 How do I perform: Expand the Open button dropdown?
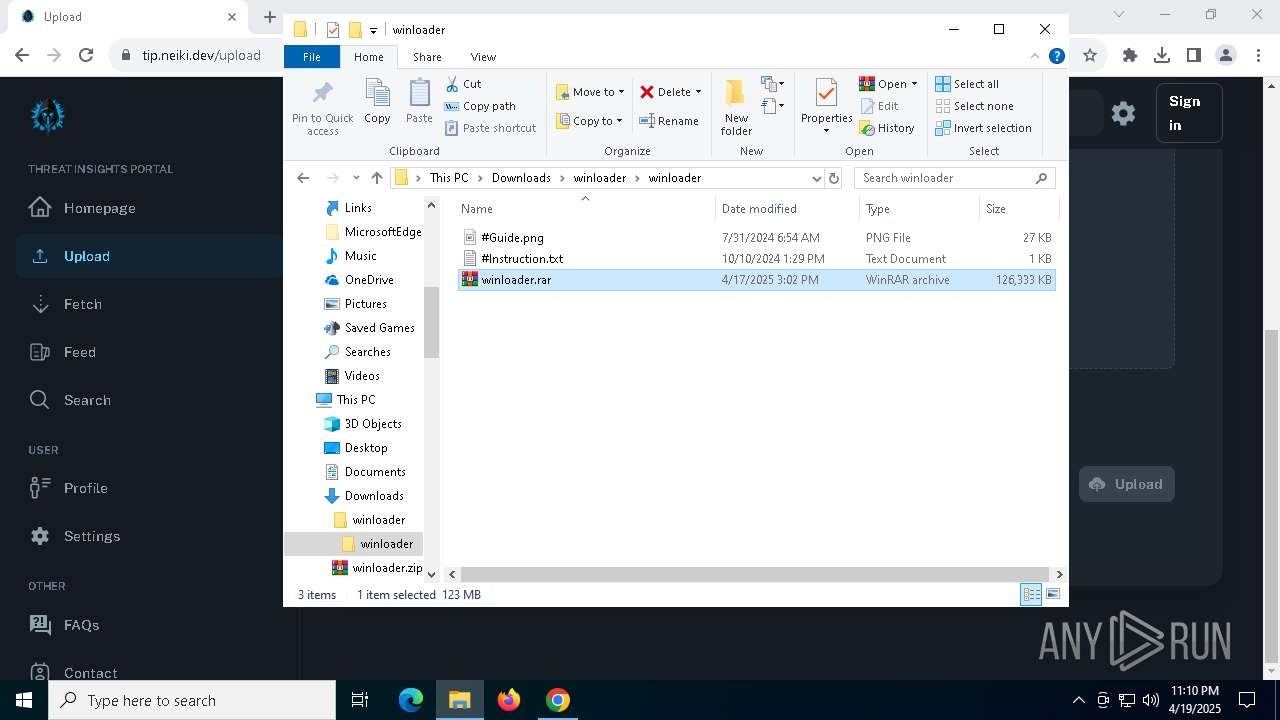pos(914,84)
